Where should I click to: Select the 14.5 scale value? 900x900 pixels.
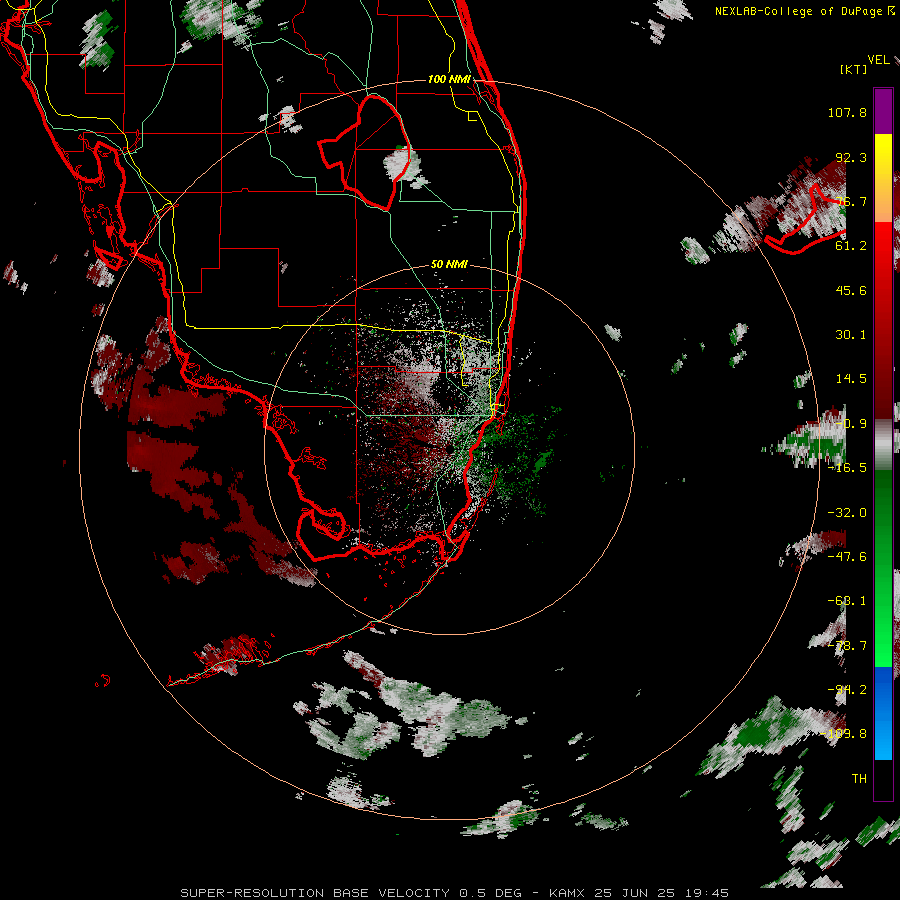[x=851, y=379]
